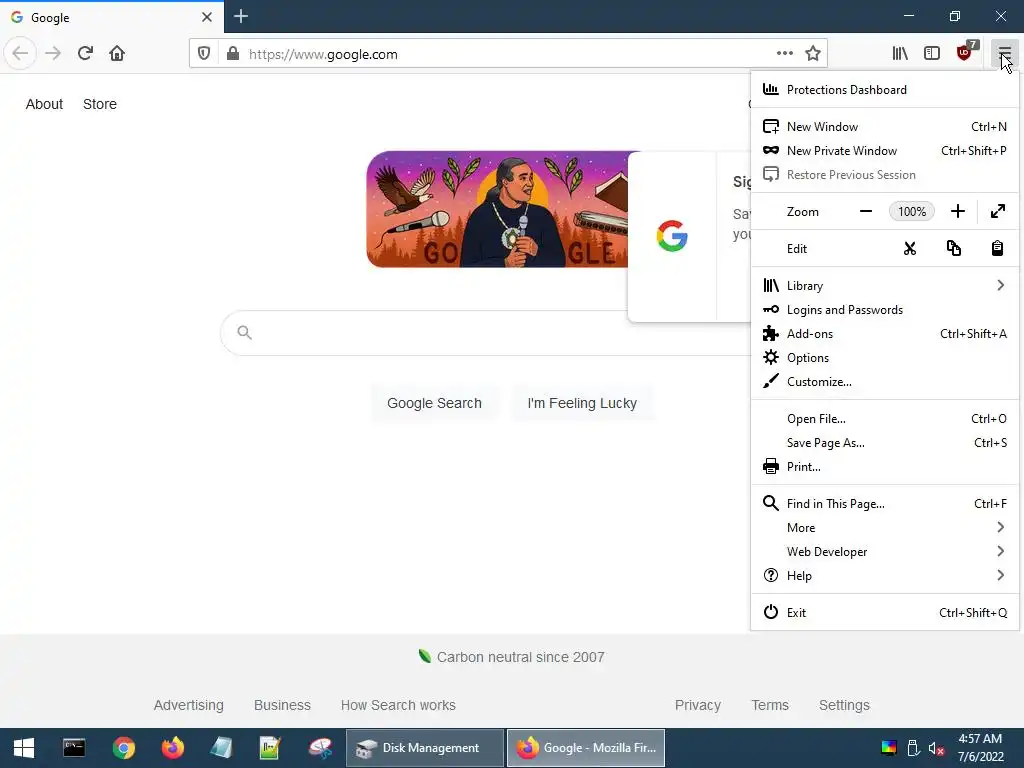Open a New Private Window

click(885, 151)
